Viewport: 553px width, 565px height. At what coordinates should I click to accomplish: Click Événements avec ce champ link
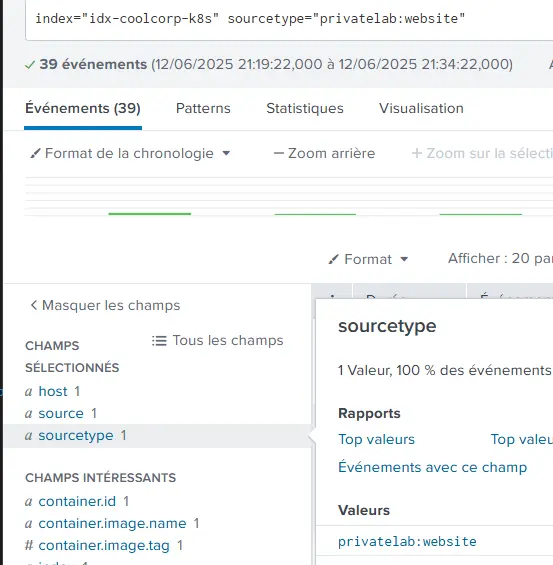click(433, 467)
